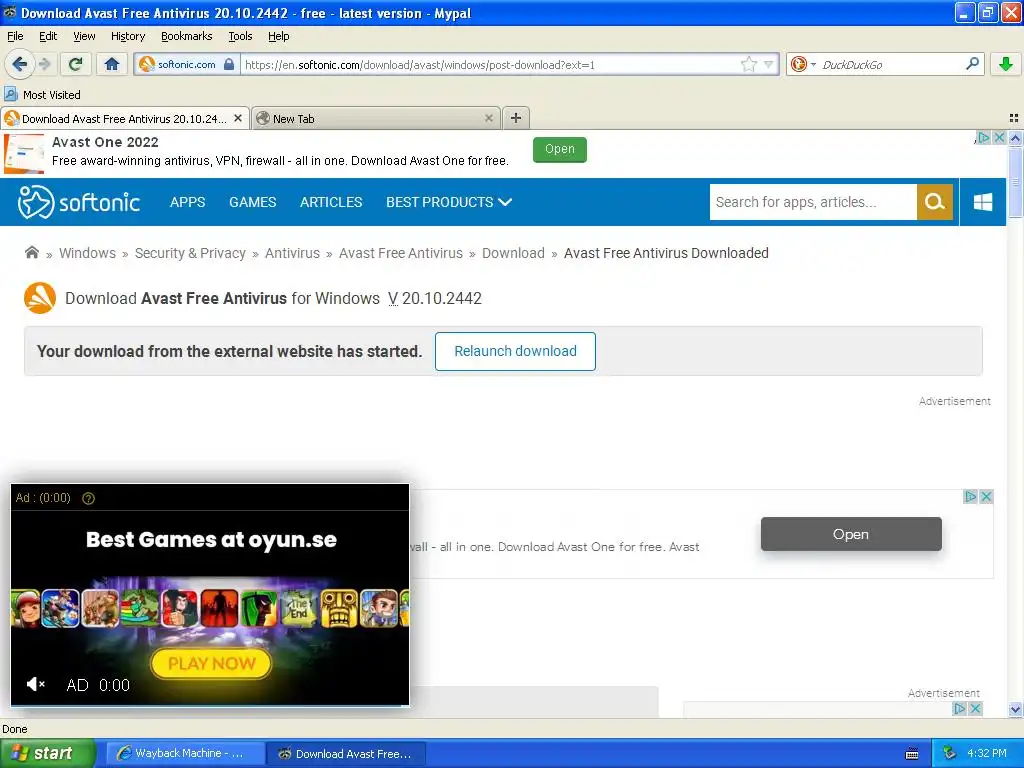The image size is (1024, 768).
Task: Open the GAMES navigation link
Action: (253, 202)
